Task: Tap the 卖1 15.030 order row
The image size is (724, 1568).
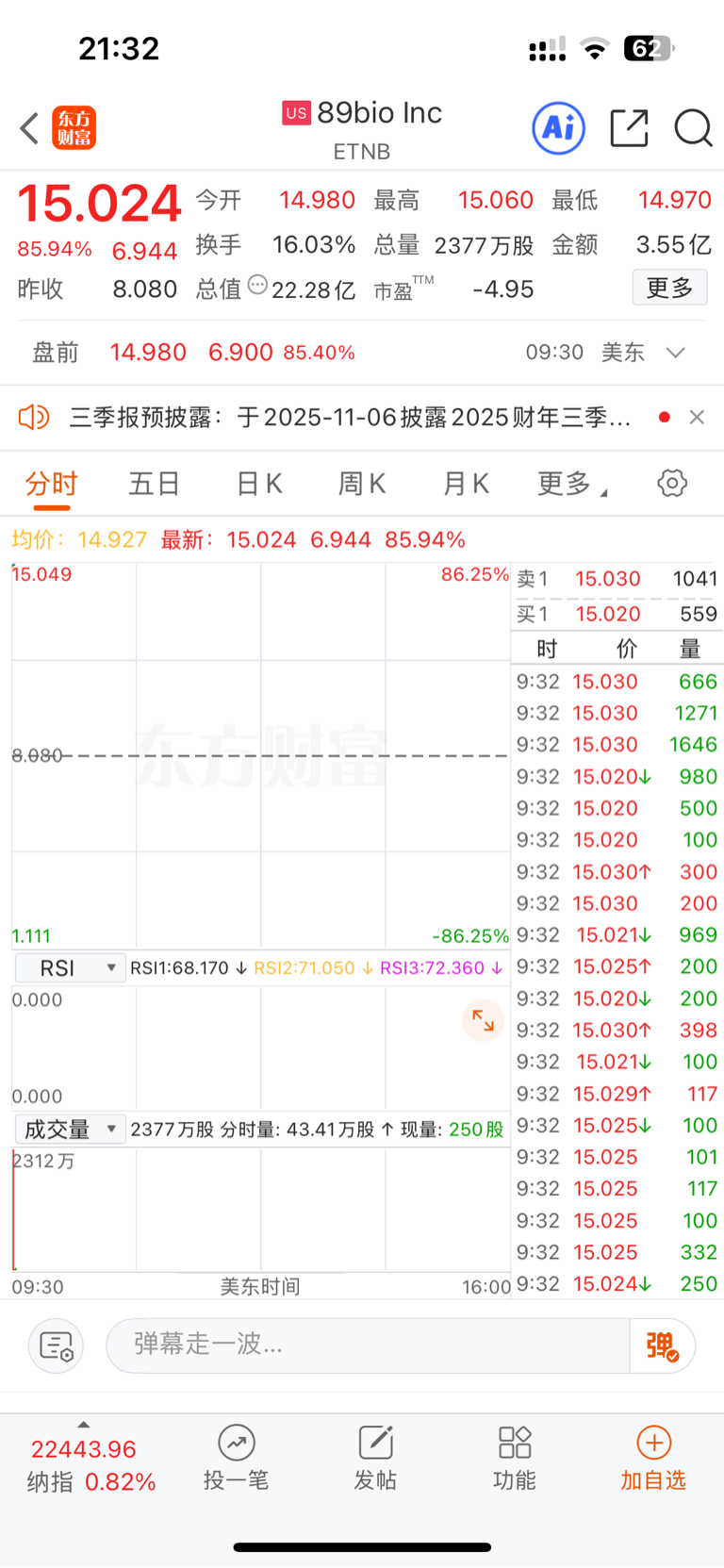Action: (617, 579)
